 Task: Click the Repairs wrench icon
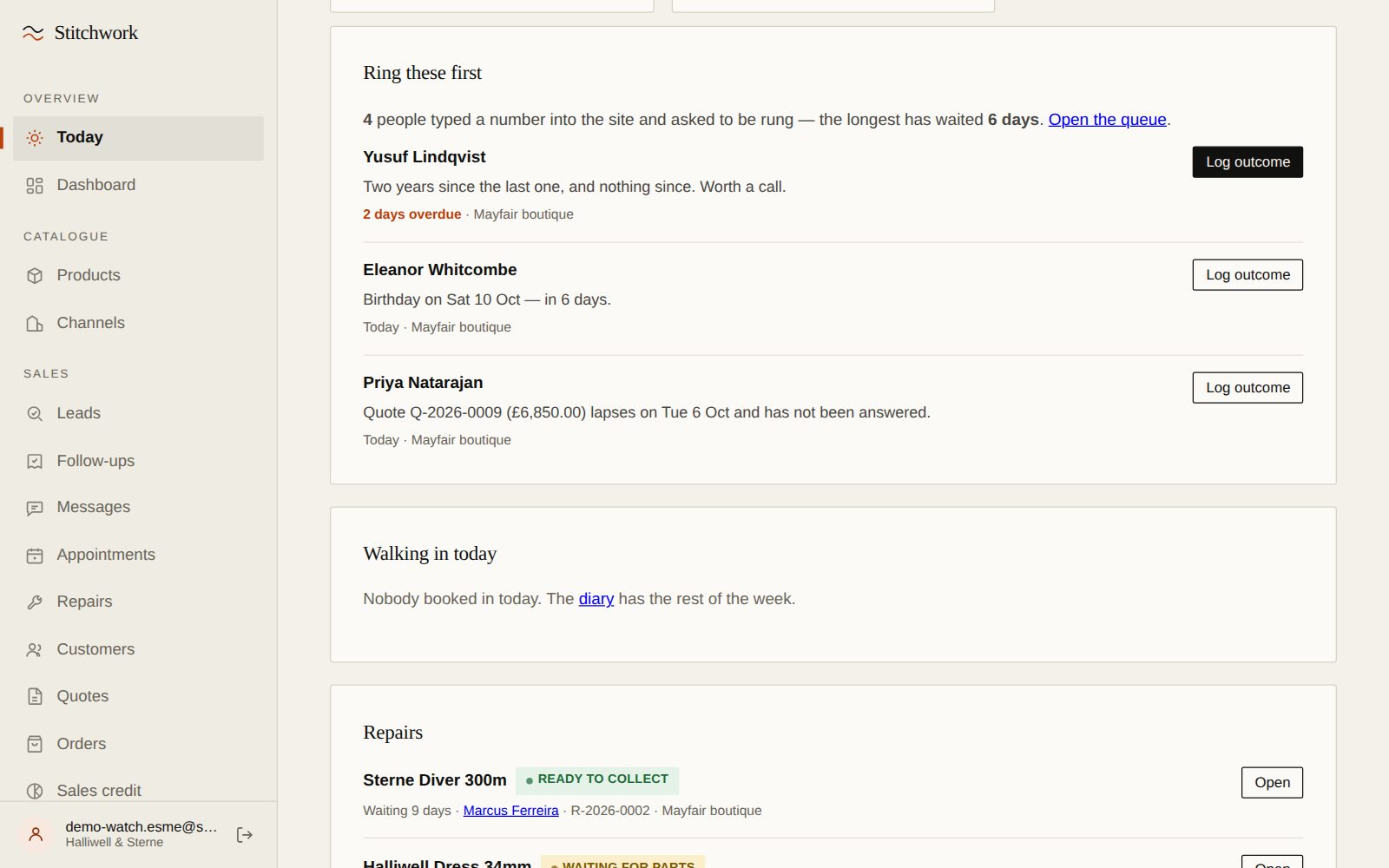tap(35, 602)
